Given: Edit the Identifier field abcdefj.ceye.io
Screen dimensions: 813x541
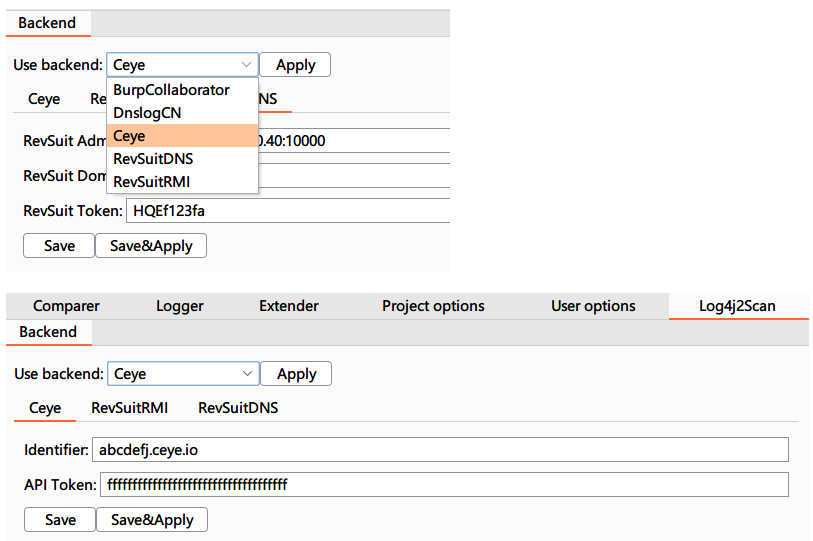Looking at the screenshot, I should pyautogui.click(x=440, y=449).
